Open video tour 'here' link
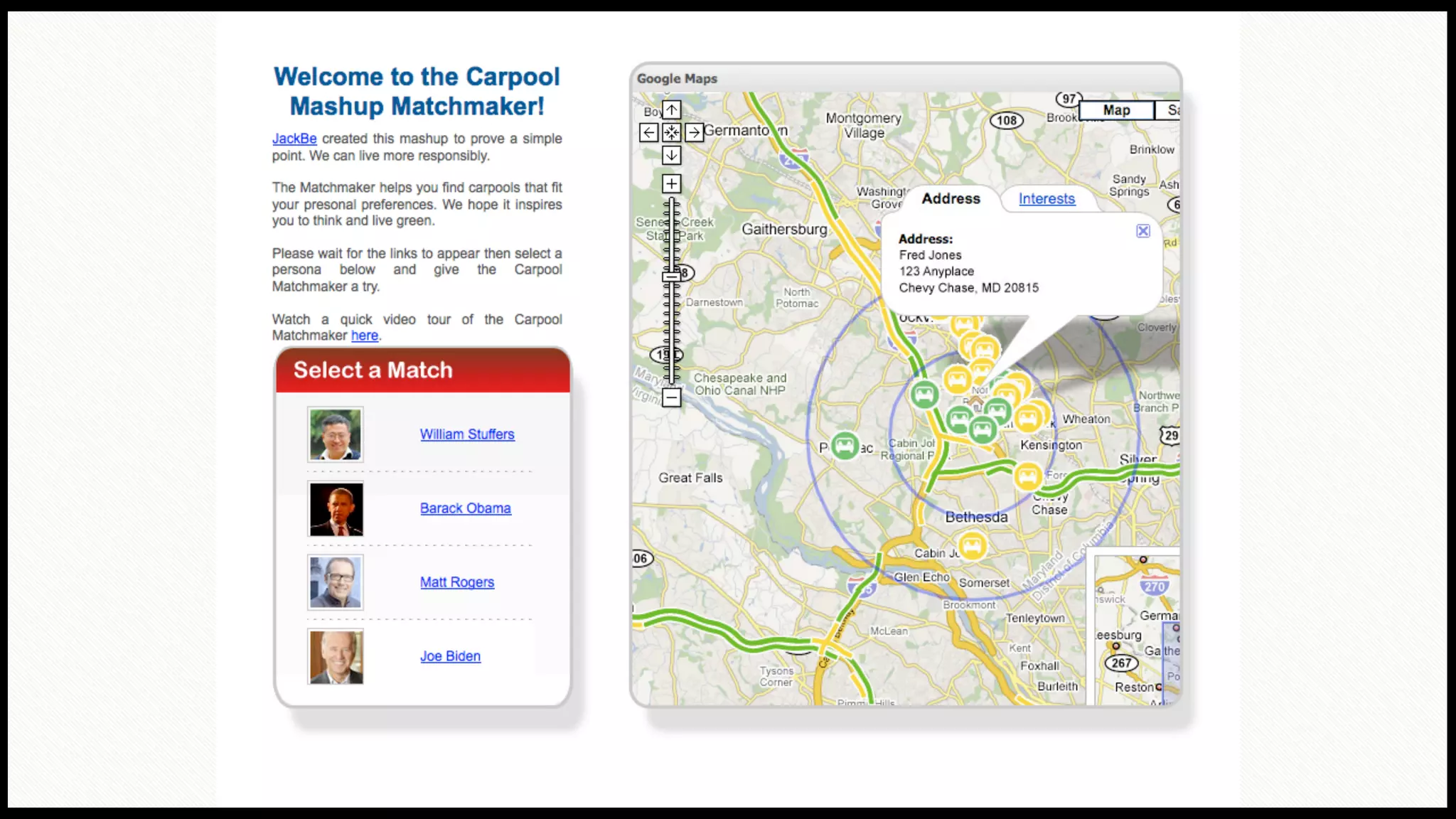This screenshot has width=1456, height=819. 364,336
